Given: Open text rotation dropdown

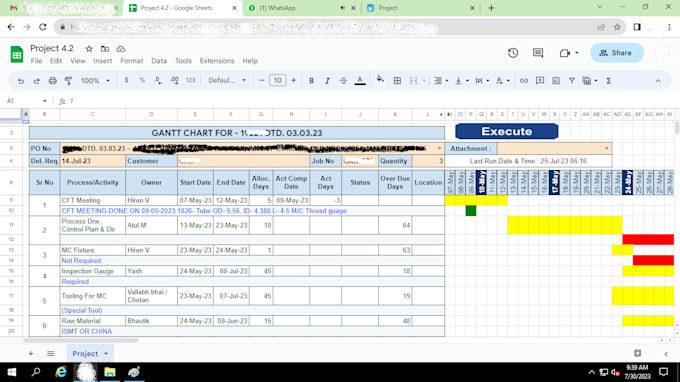Looking at the screenshot, I should 503,81.
